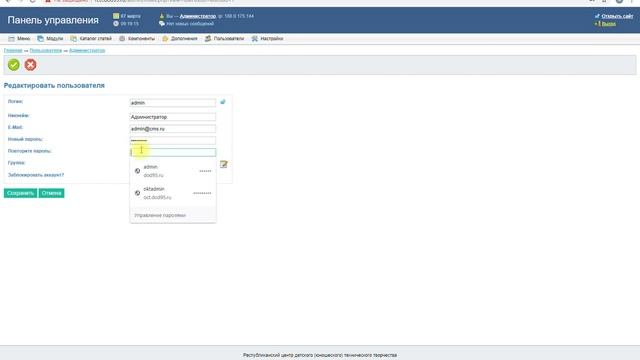This screenshot has width=640, height=360.
Task: Click the Выход logout link
Action: [608, 24]
